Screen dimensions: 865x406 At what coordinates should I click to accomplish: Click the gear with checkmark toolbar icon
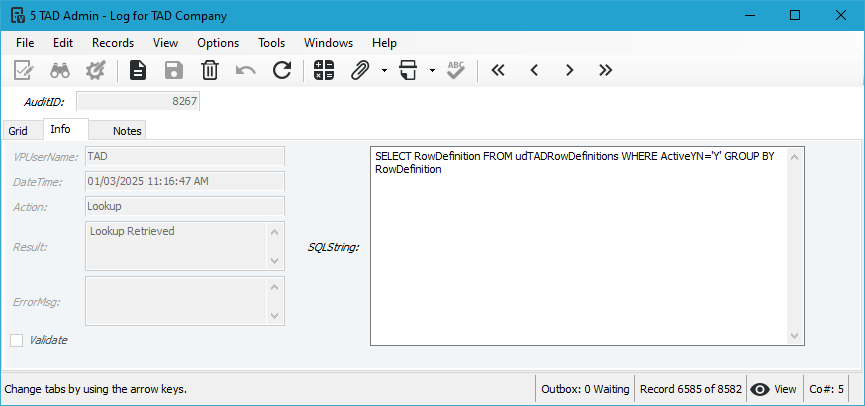tap(95, 71)
